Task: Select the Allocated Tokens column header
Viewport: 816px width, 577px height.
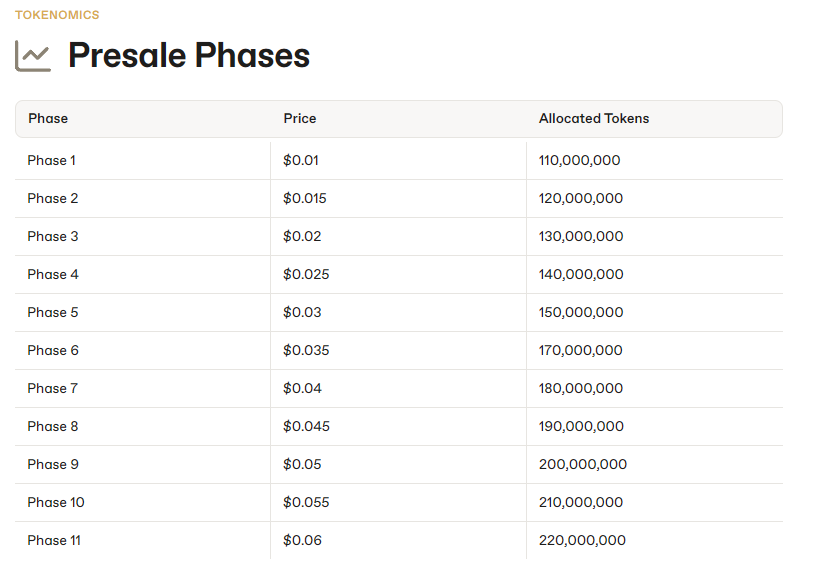Action: [x=594, y=119]
